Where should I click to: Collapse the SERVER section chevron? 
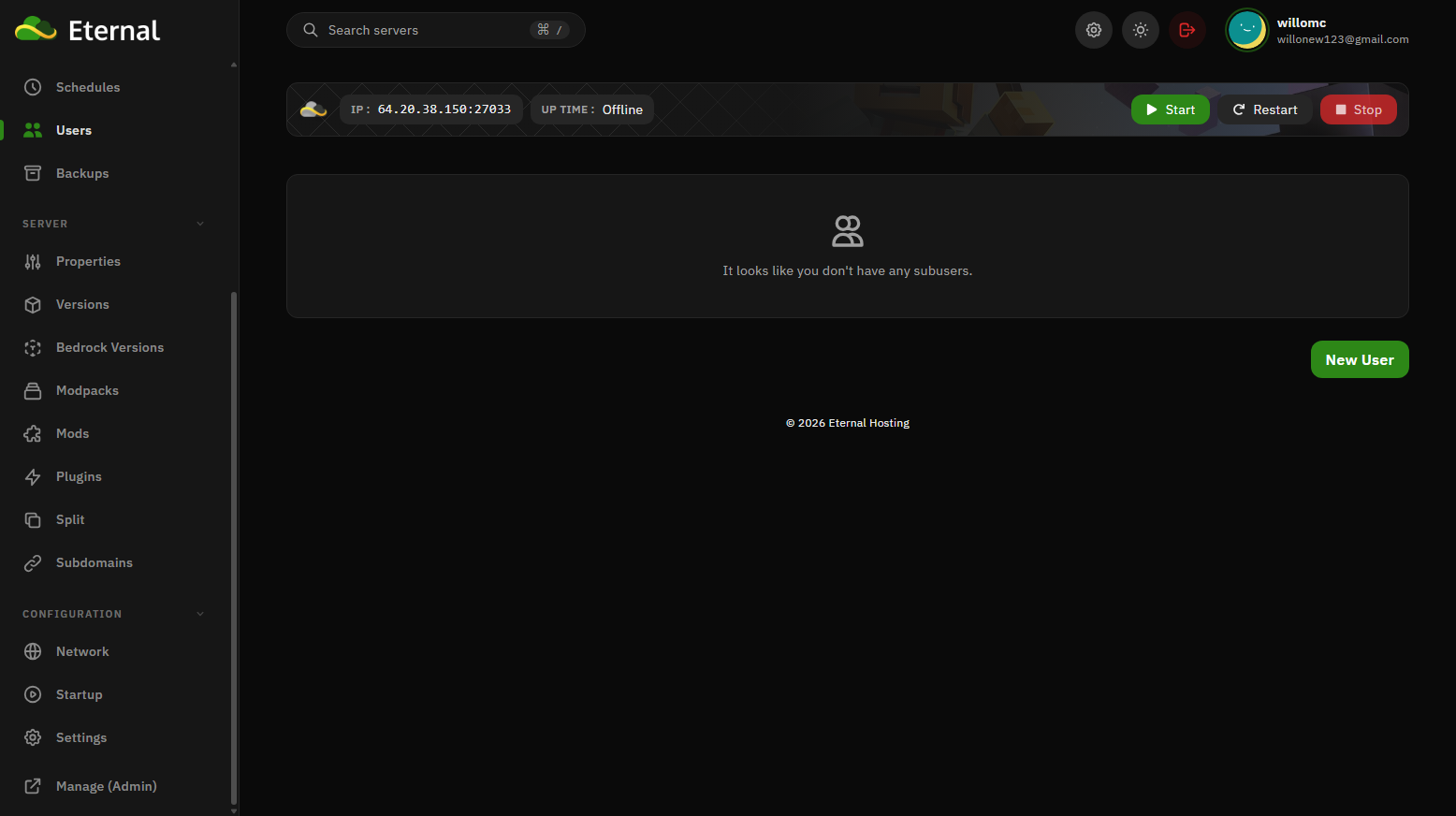200,224
